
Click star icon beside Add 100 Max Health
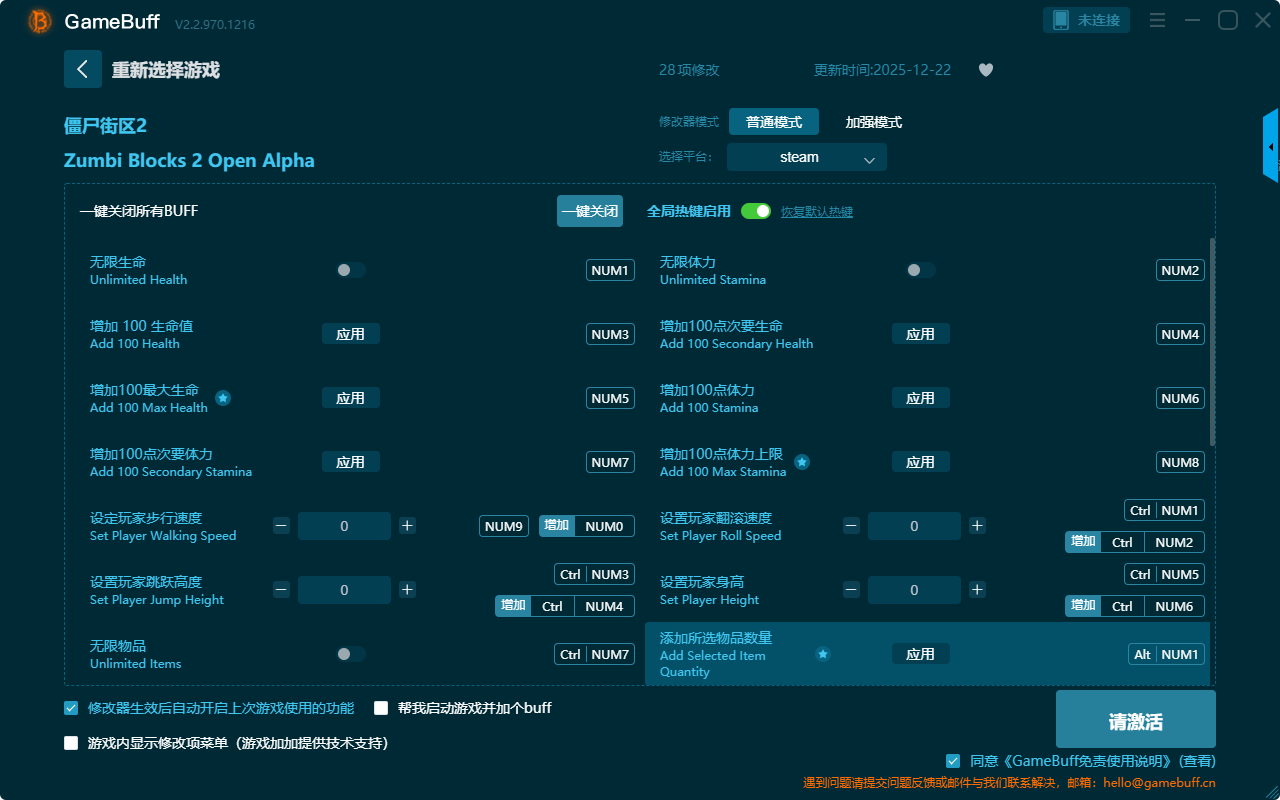click(x=223, y=398)
